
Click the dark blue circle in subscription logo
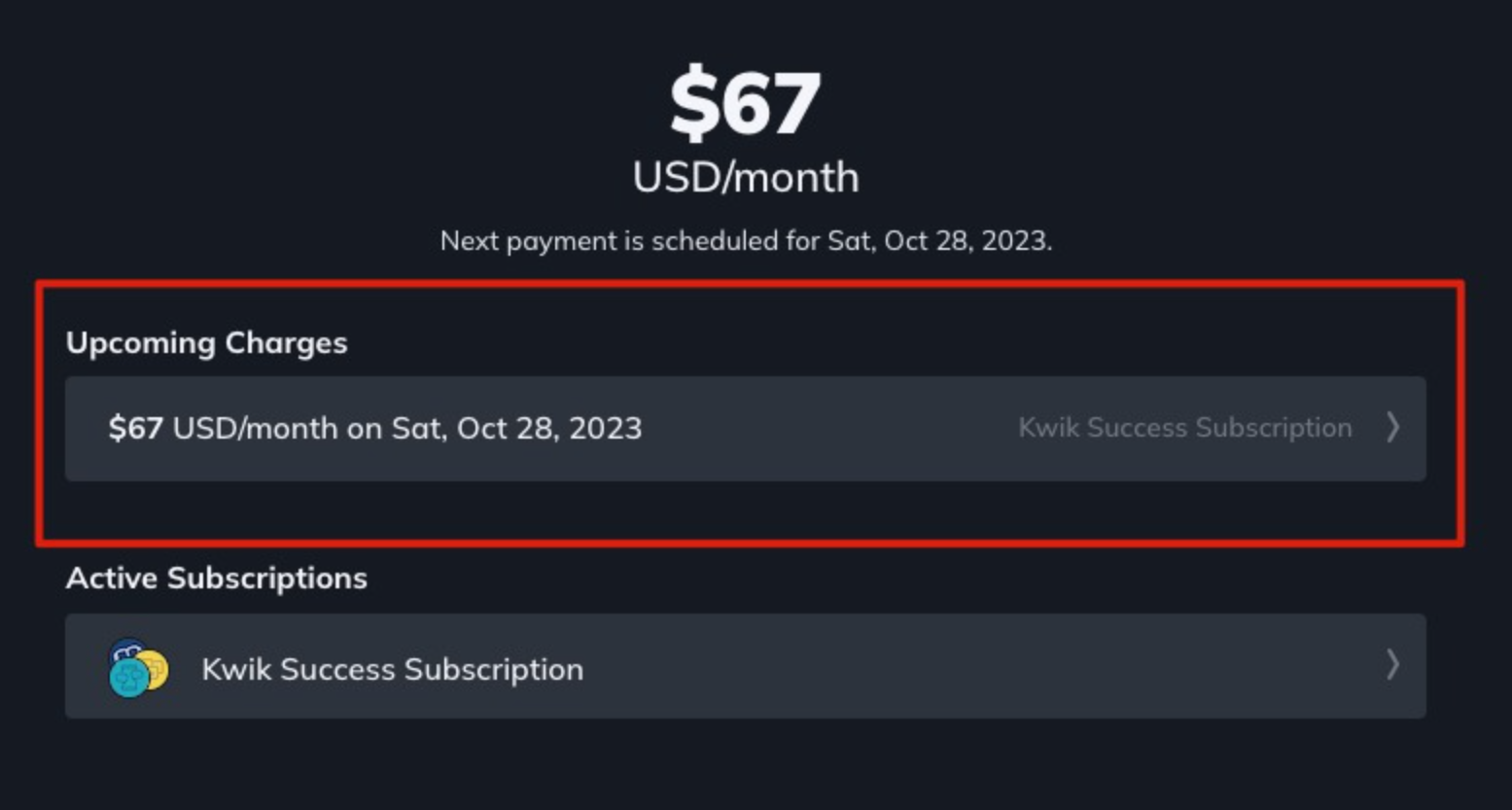coord(126,650)
